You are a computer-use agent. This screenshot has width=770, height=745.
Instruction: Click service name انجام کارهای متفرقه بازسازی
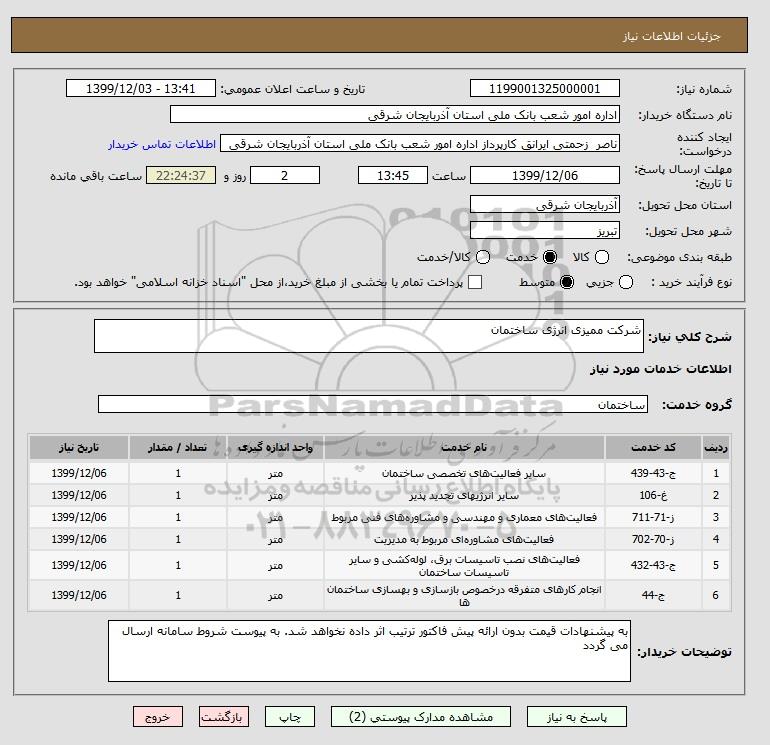point(464,595)
